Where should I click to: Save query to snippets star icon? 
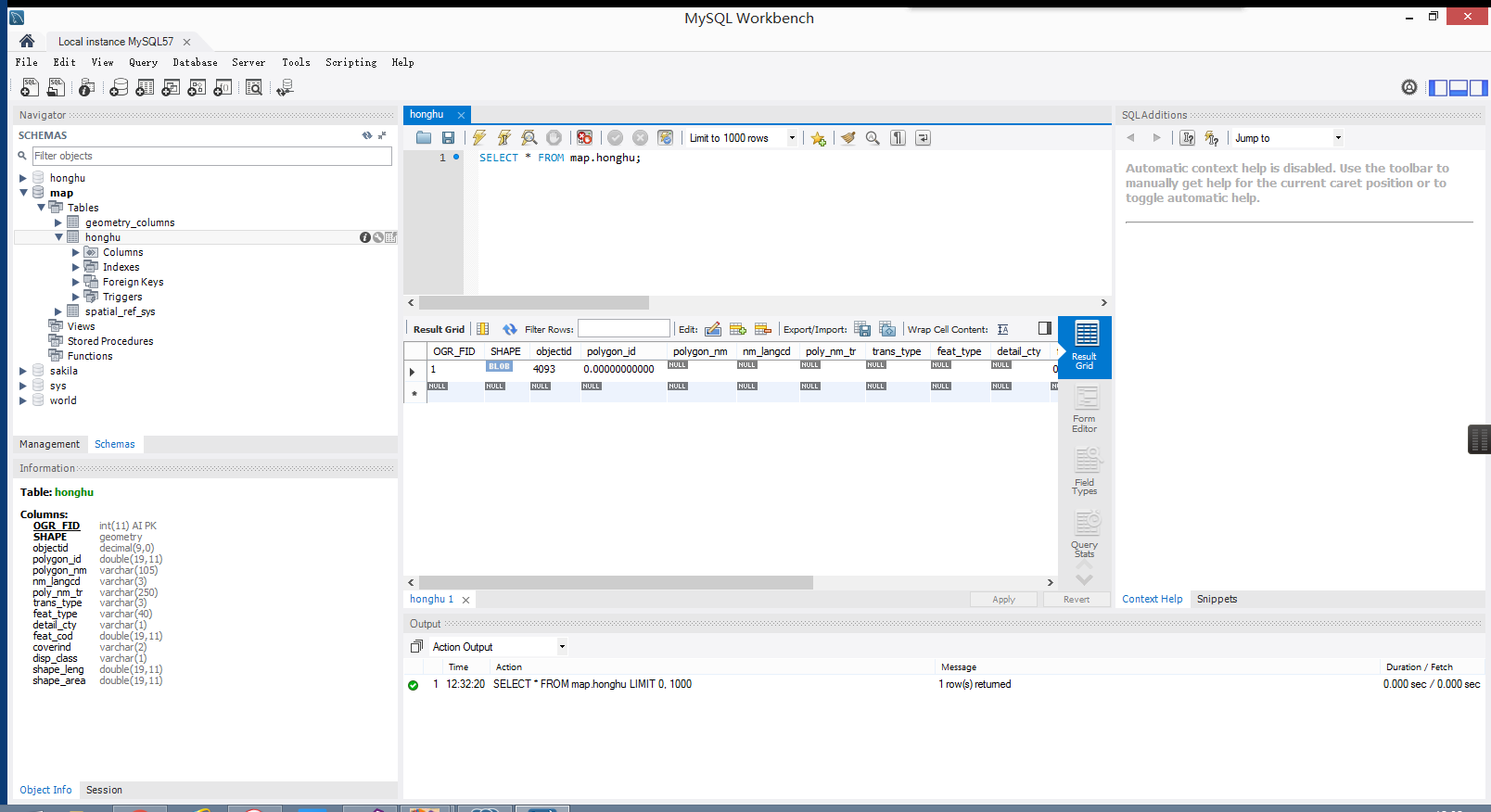click(x=818, y=138)
